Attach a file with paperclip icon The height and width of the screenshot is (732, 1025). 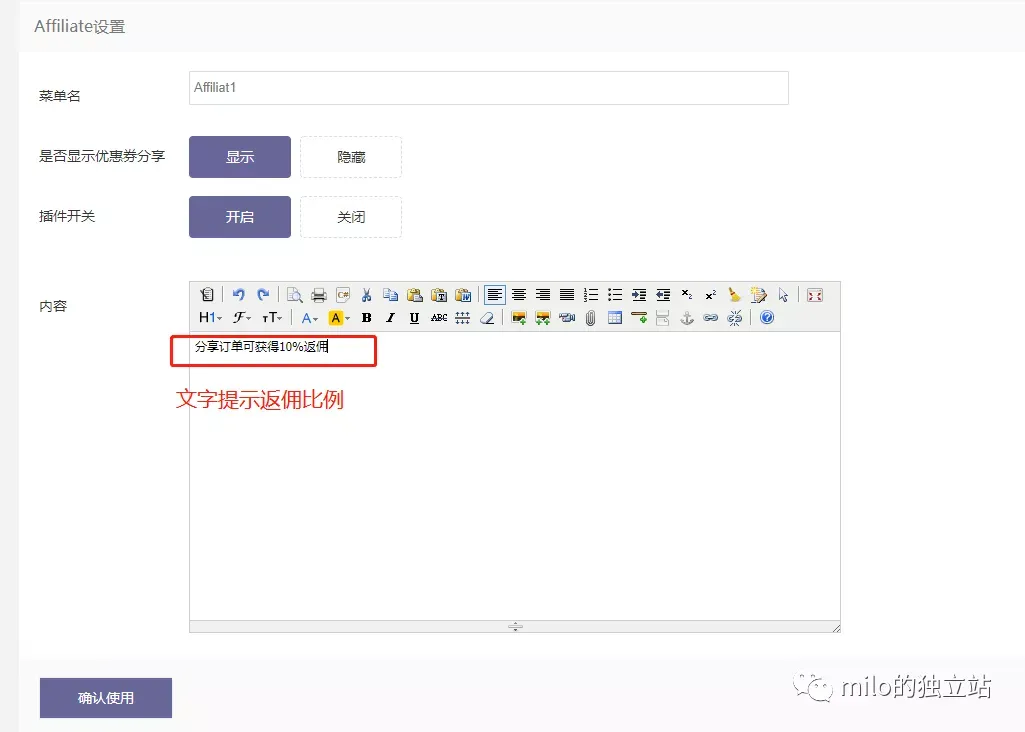point(591,318)
